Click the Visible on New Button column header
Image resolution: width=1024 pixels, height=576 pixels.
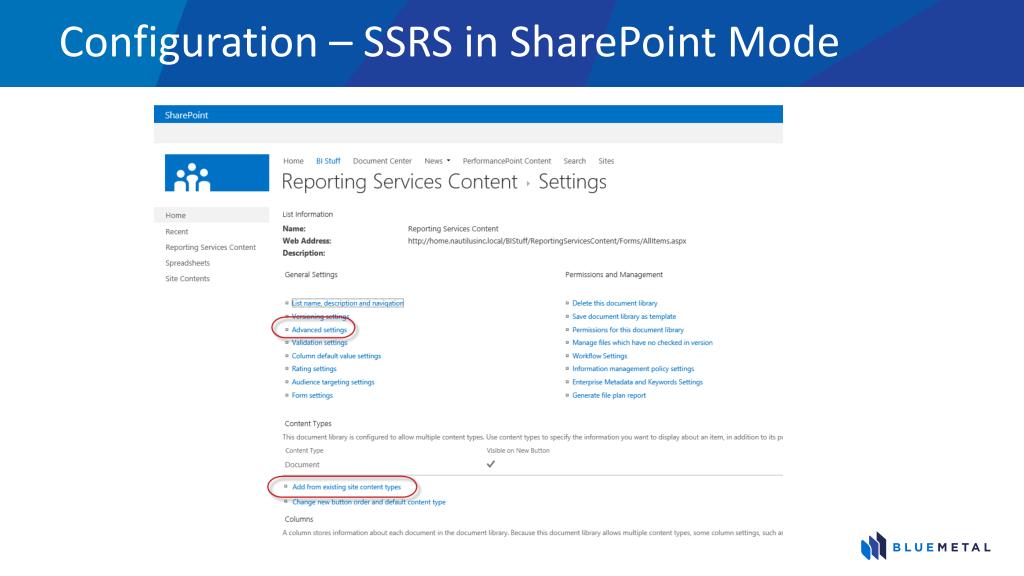pyautogui.click(x=518, y=451)
